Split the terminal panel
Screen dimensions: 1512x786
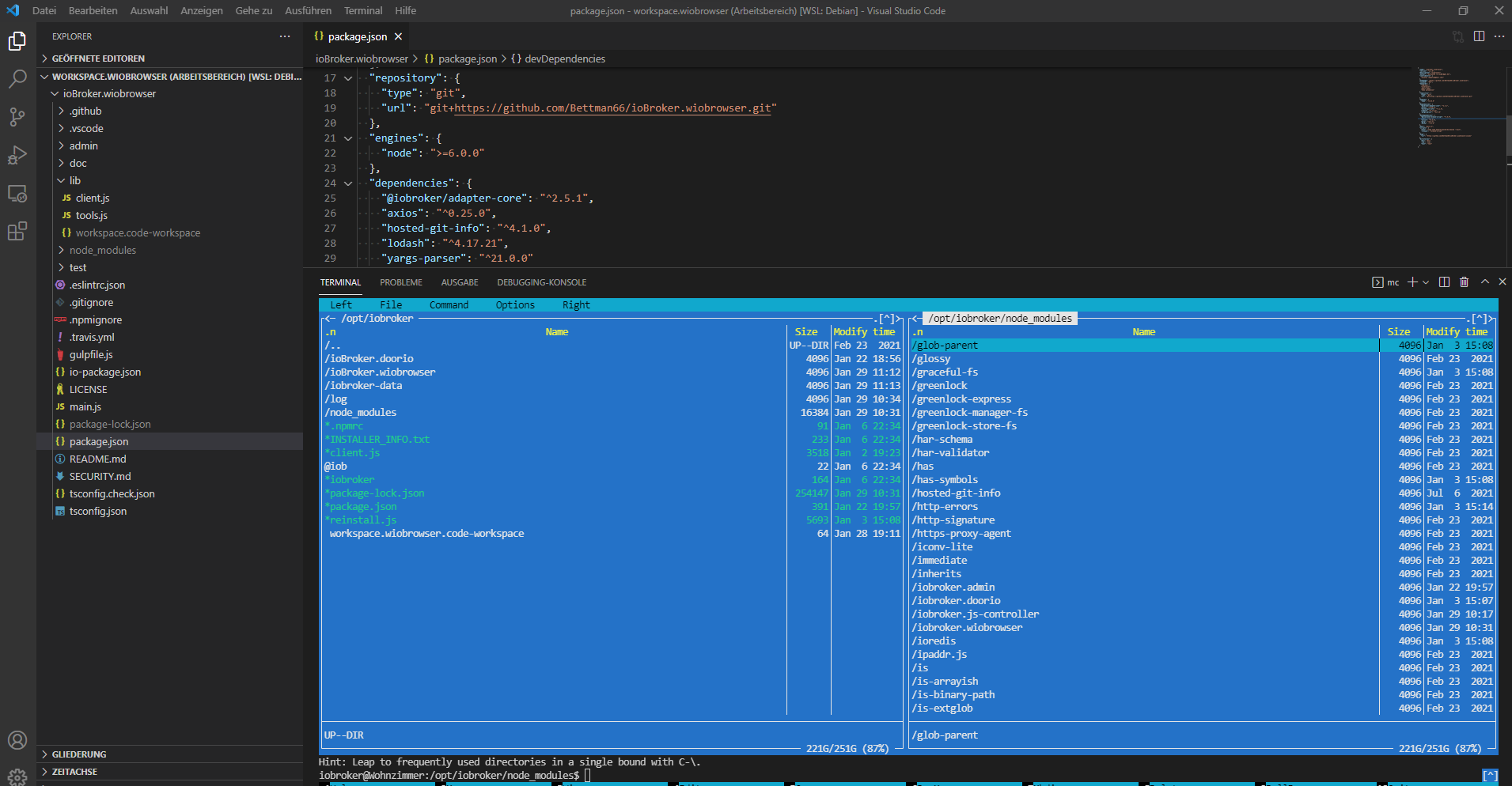(1444, 282)
